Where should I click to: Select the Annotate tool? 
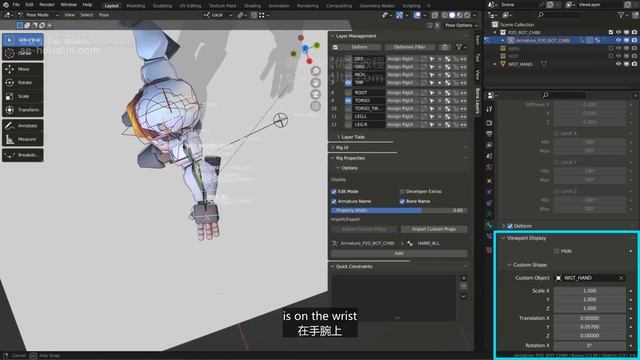(23, 126)
